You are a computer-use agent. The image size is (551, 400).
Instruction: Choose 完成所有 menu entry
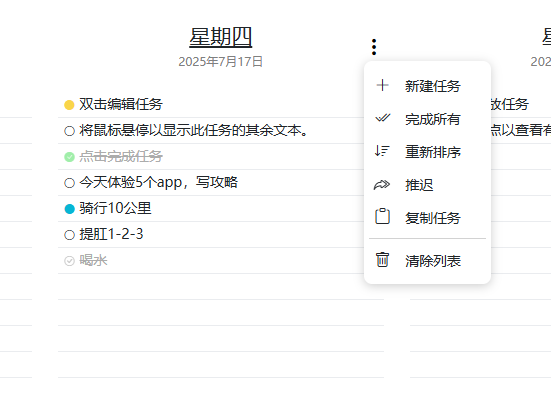[427, 119]
